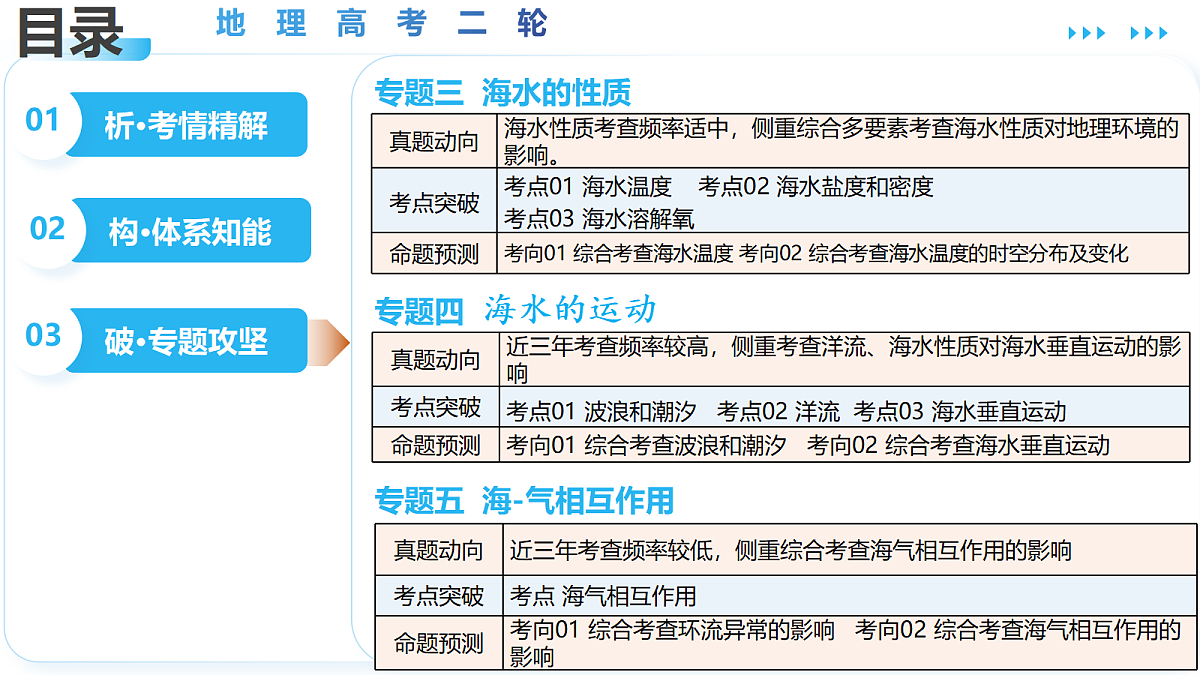
Task: Click 考向01 综合考查环流异常的影响 entry
Action: [672, 630]
